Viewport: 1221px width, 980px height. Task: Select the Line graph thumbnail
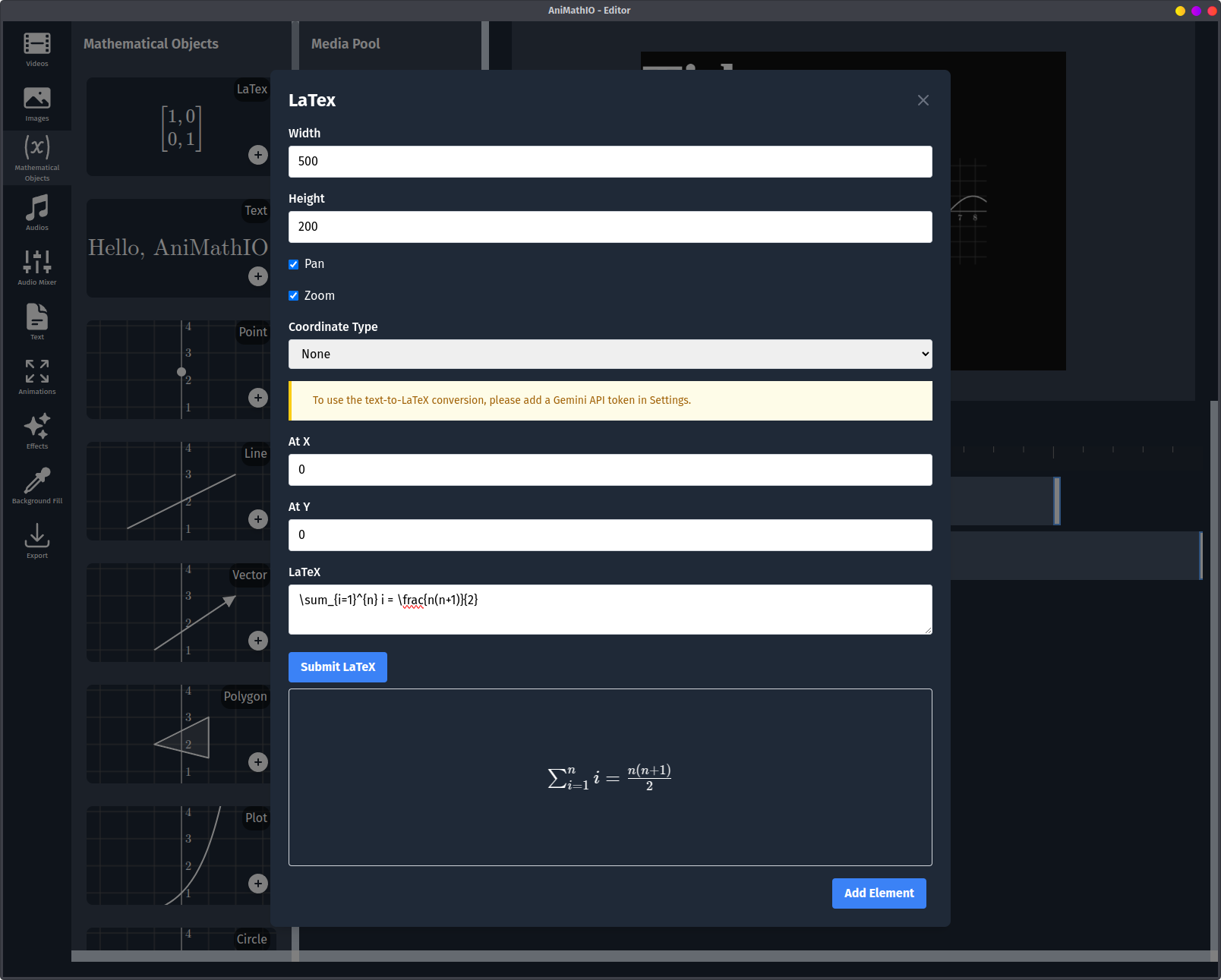tap(178, 491)
